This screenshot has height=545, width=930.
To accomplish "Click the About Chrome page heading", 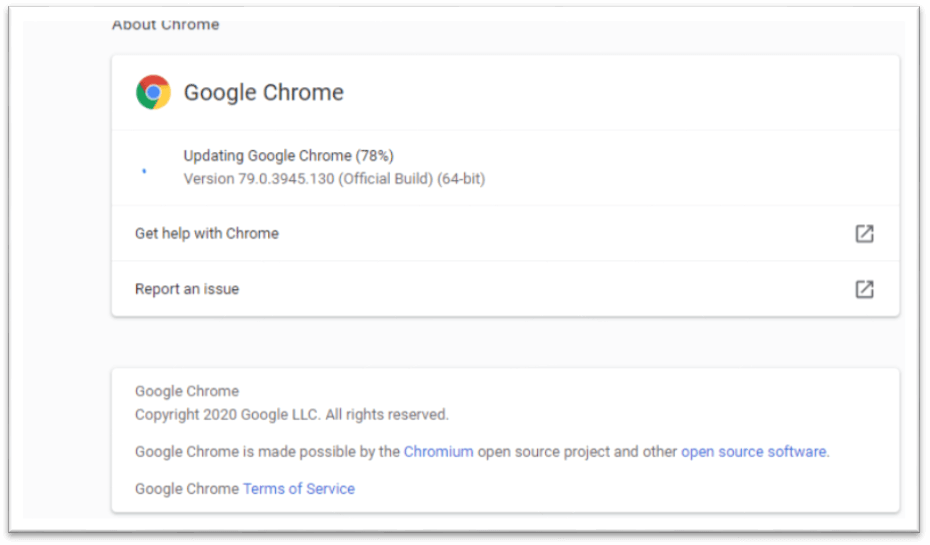I will [x=165, y=25].
